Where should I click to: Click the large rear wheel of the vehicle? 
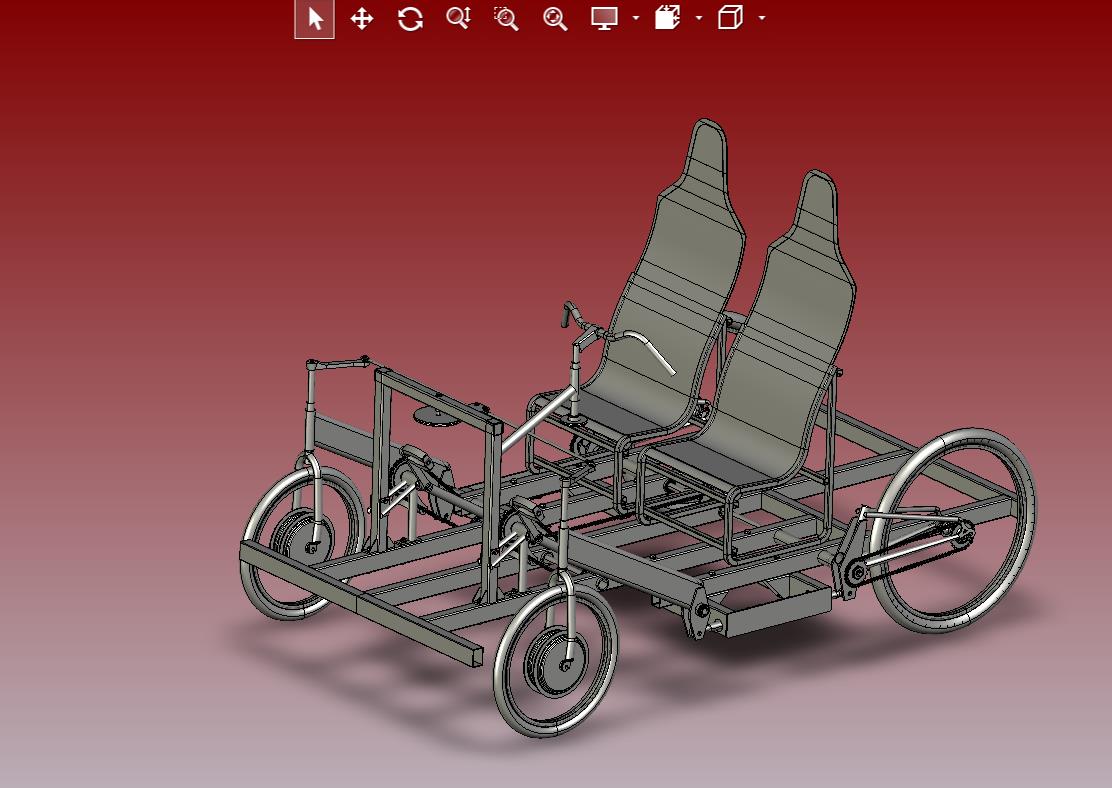954,531
